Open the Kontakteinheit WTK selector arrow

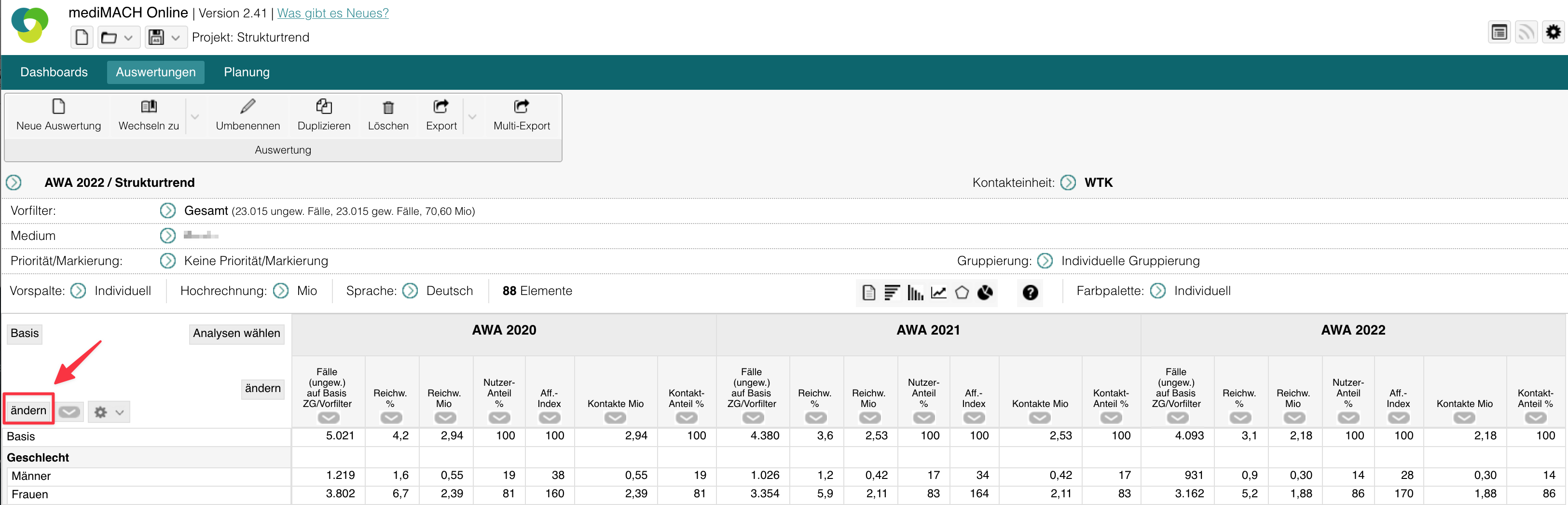1068,183
